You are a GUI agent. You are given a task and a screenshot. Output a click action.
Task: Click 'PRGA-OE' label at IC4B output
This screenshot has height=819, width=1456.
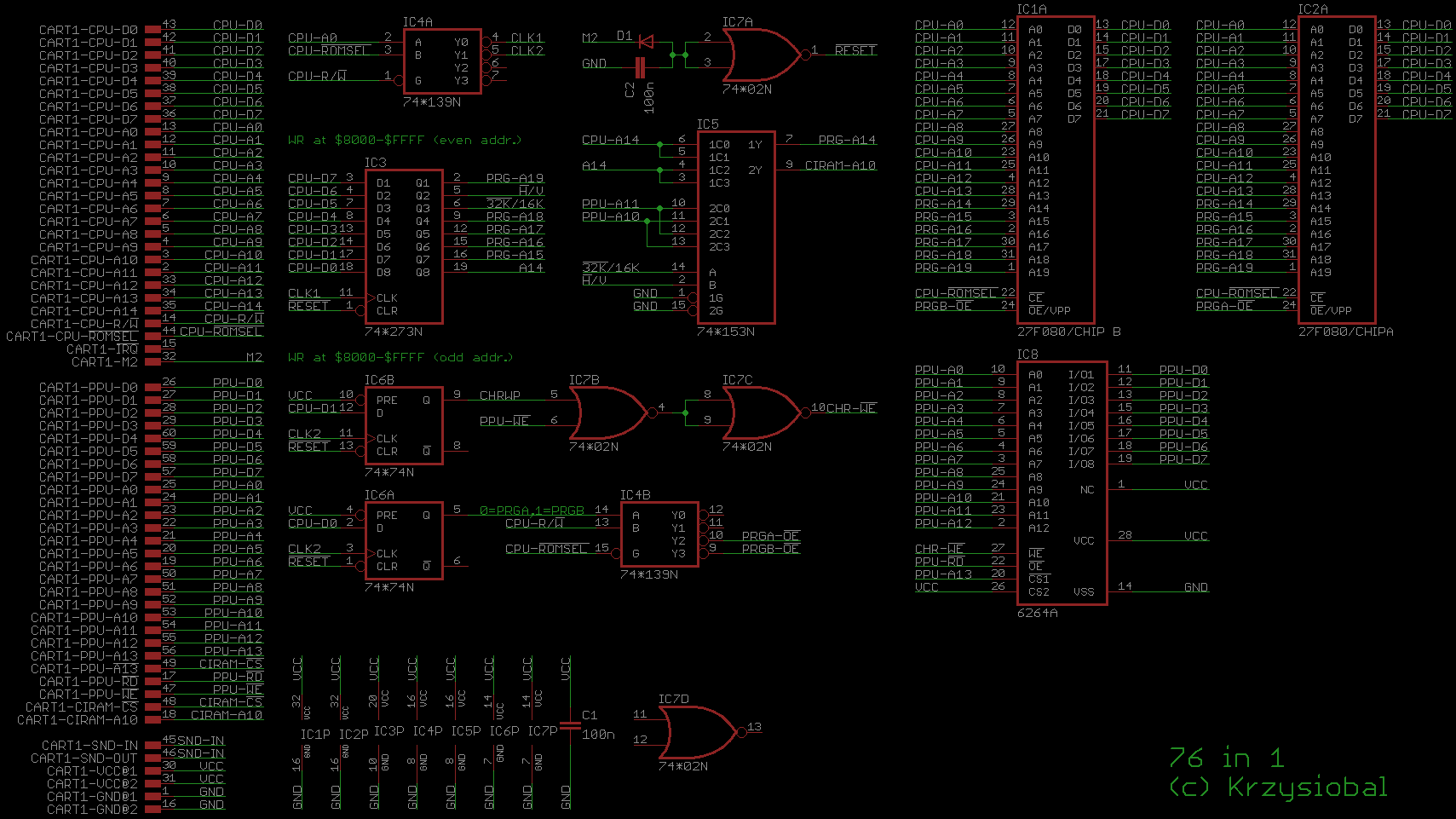770,536
